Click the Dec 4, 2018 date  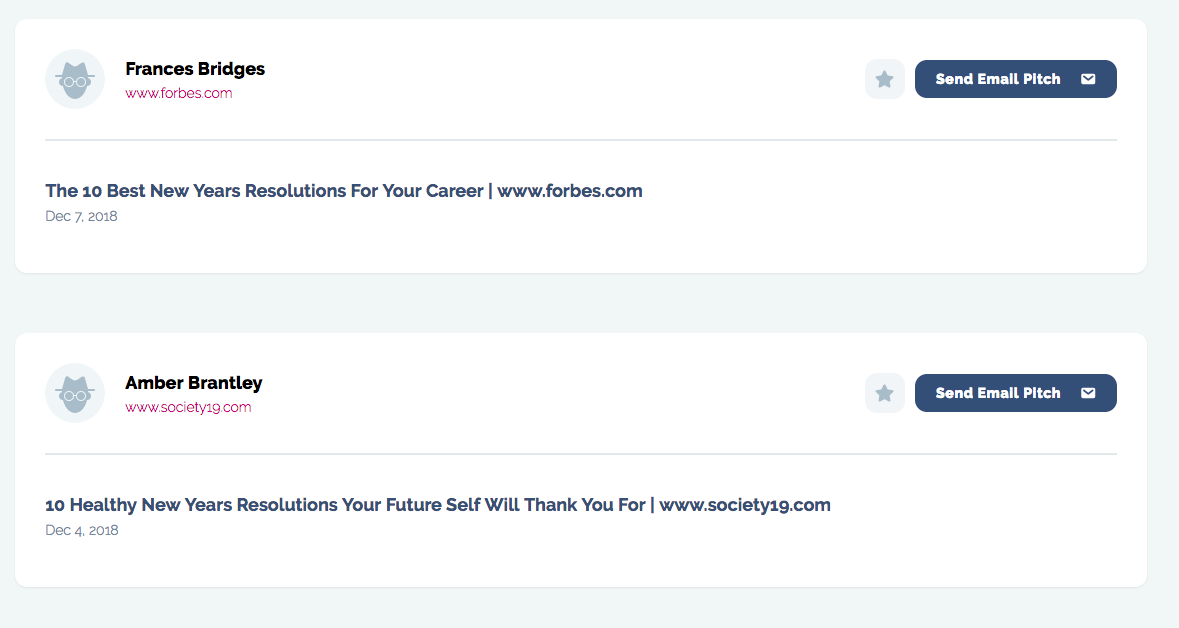coord(81,530)
